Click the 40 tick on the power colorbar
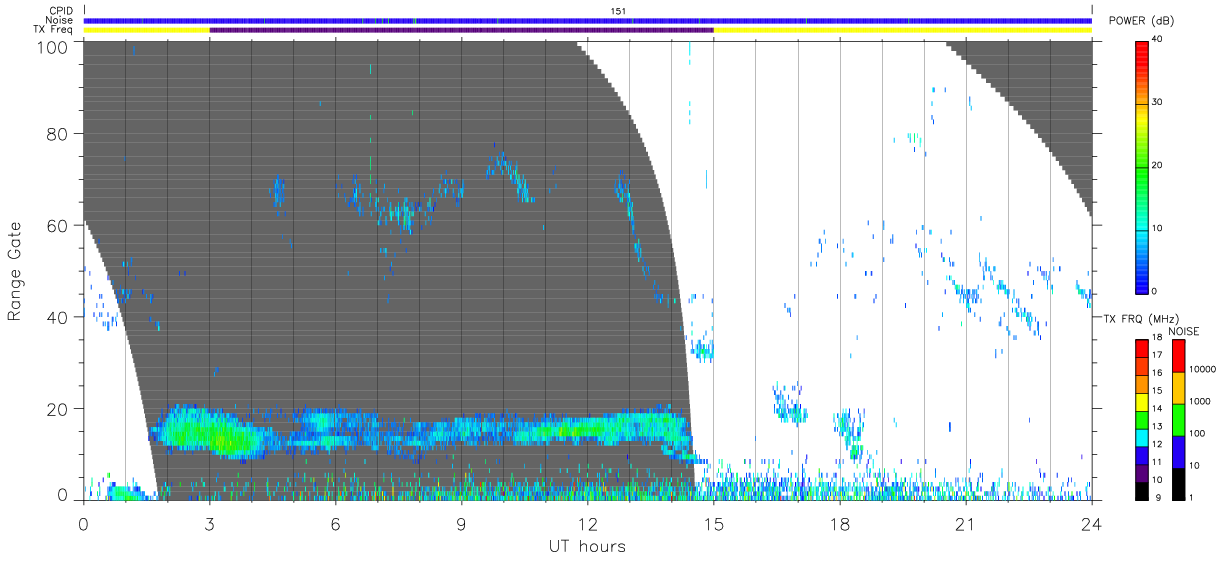Viewport: 1228px width, 567px height. click(x=1157, y=40)
